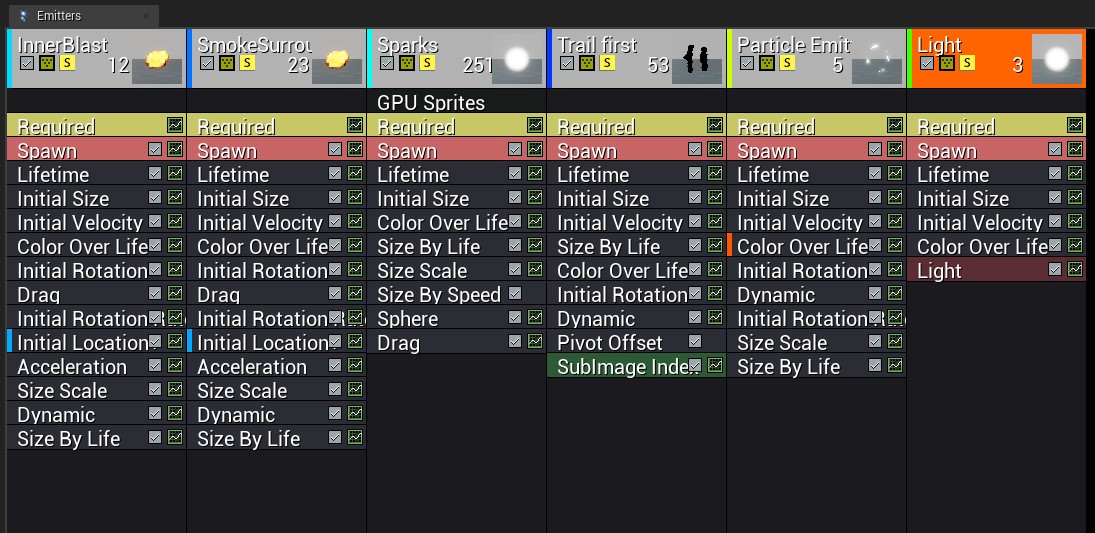Click graph icon for SubImage Index module
Viewport: 1095px width, 533px height.
[x=715, y=365]
